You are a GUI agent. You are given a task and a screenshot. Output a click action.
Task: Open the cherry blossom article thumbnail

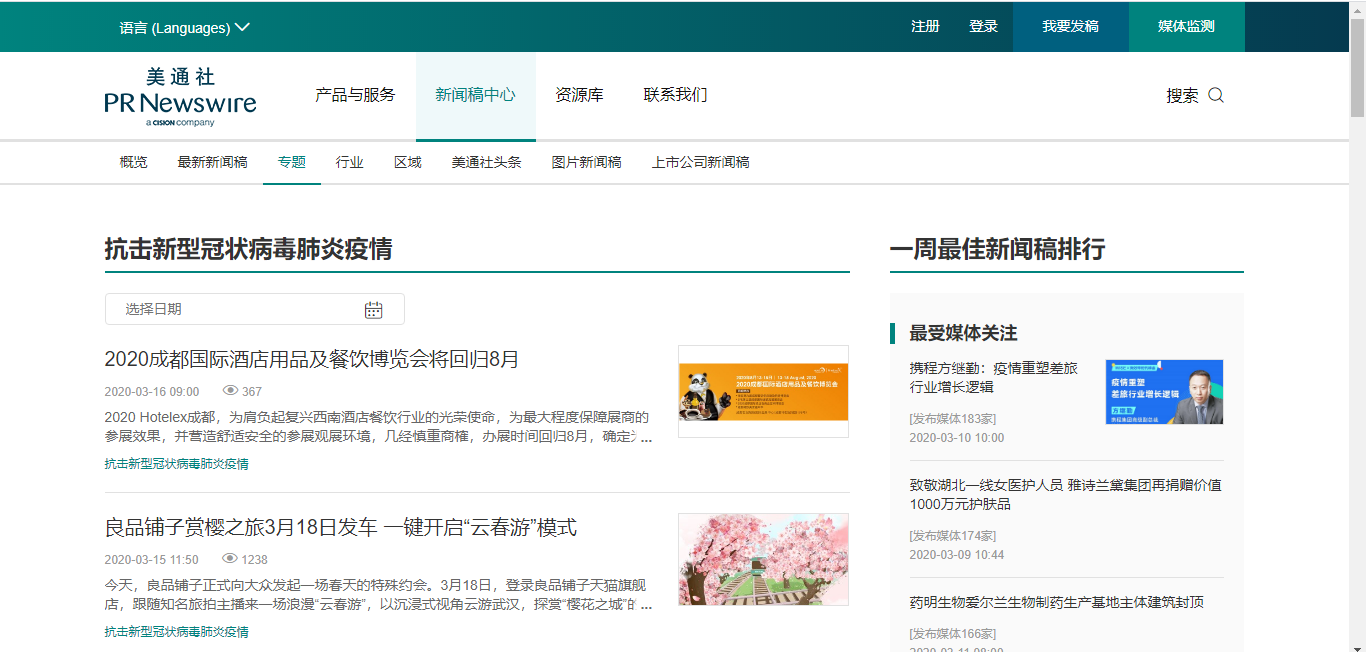[x=763, y=559]
